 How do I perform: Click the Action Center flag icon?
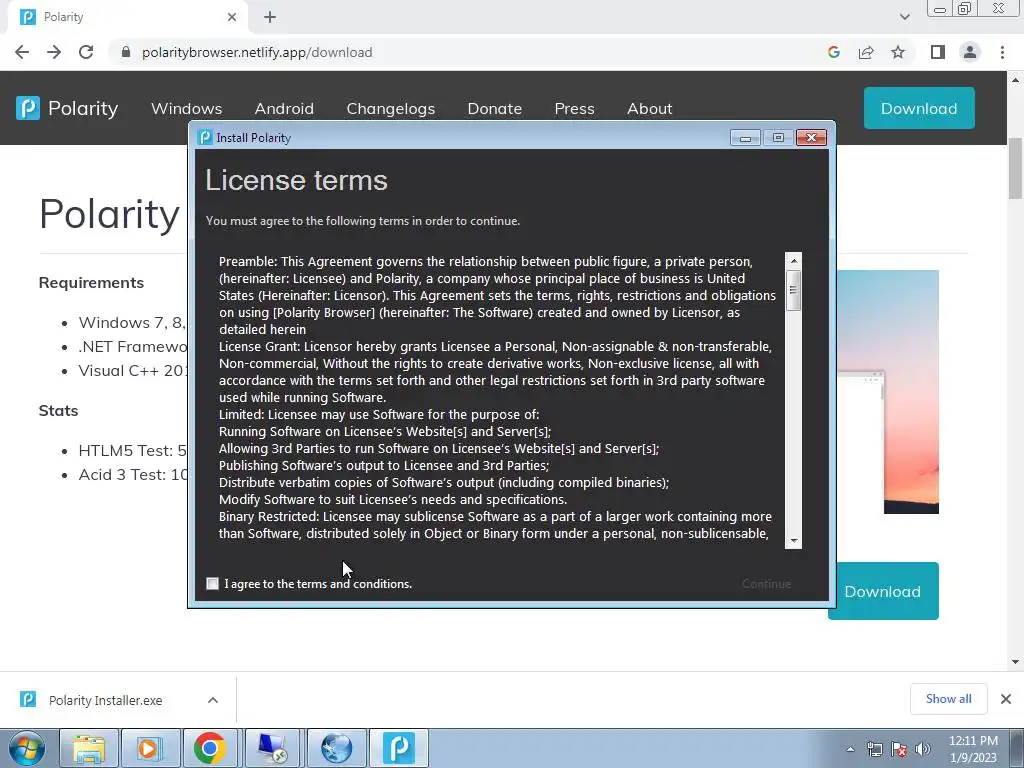click(899, 749)
